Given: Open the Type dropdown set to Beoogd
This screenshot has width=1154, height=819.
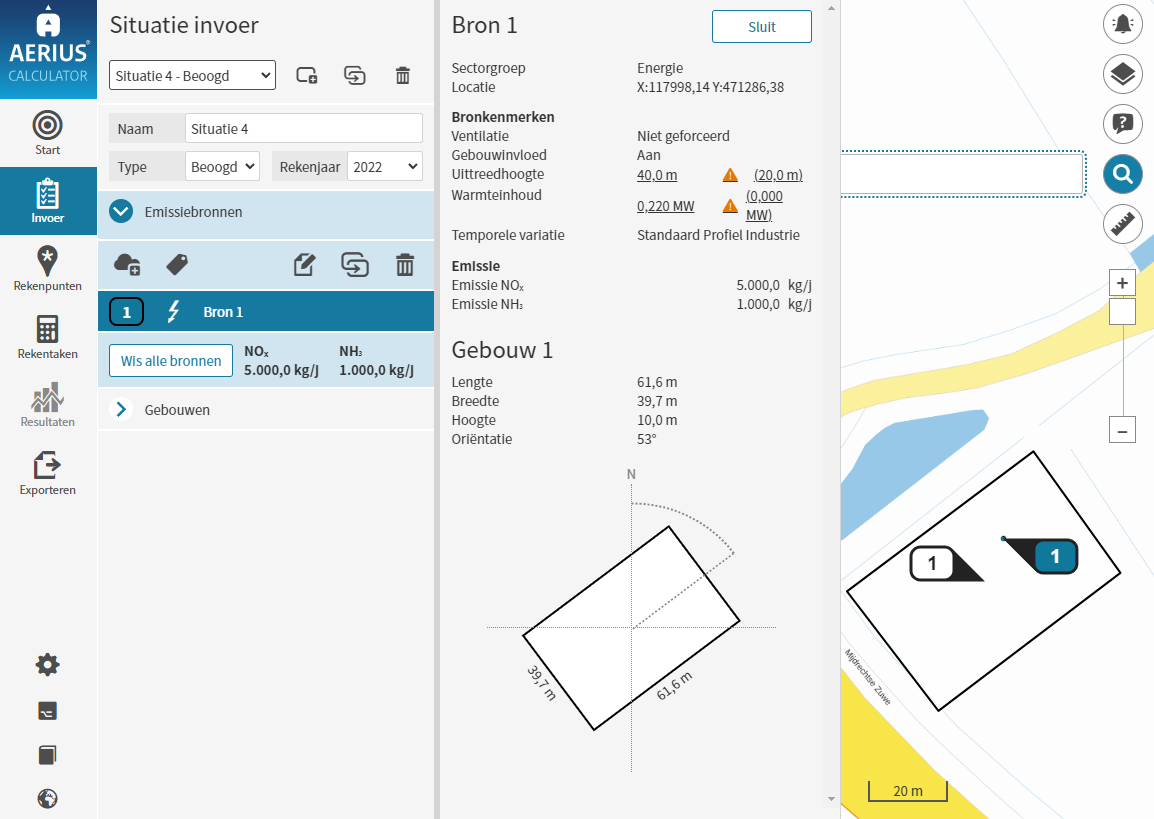Looking at the screenshot, I should [x=222, y=167].
